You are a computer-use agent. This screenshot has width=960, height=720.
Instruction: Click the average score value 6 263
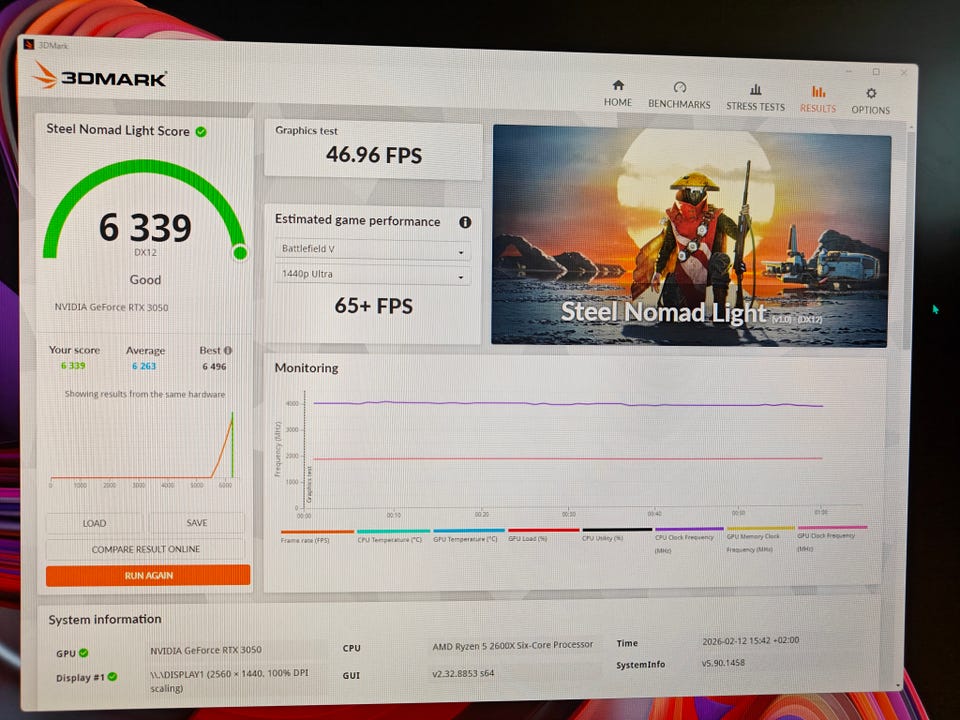click(144, 366)
